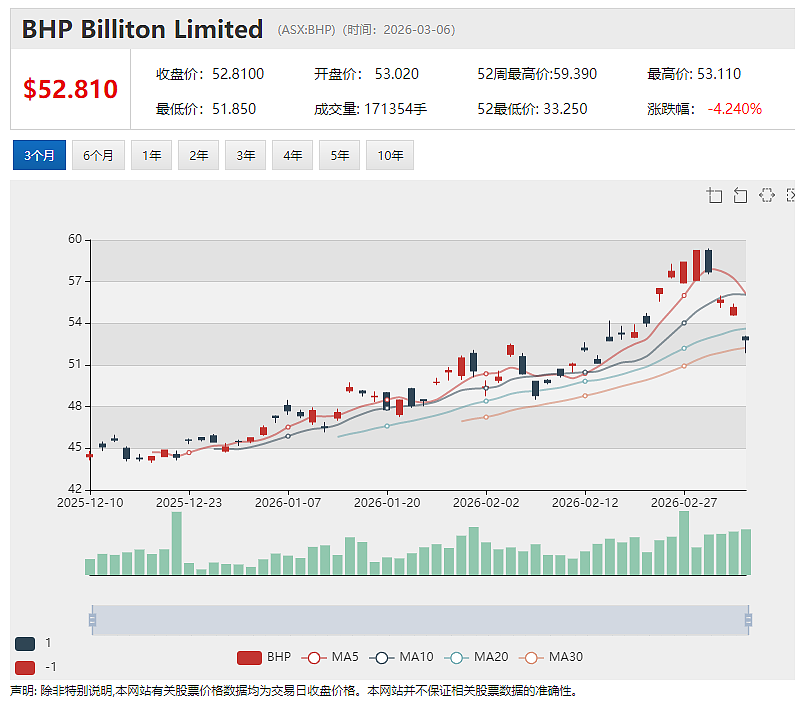Click the y-axis label 54
This screenshot has height=709, width=806.
(75, 322)
